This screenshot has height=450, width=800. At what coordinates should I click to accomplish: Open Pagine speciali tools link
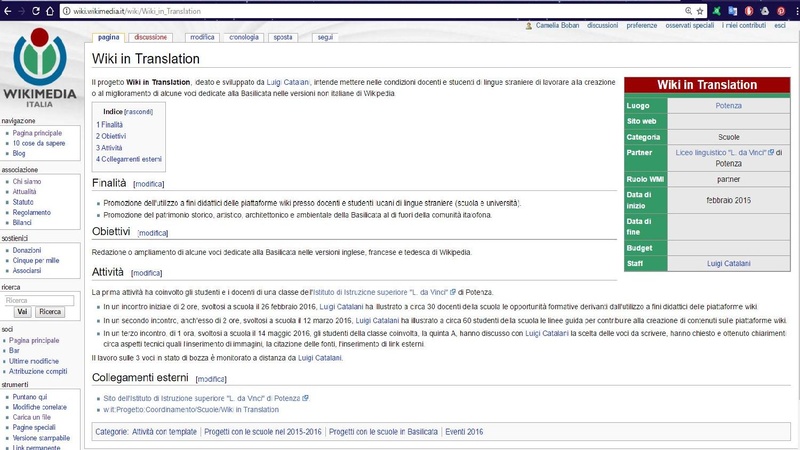[x=34, y=428]
